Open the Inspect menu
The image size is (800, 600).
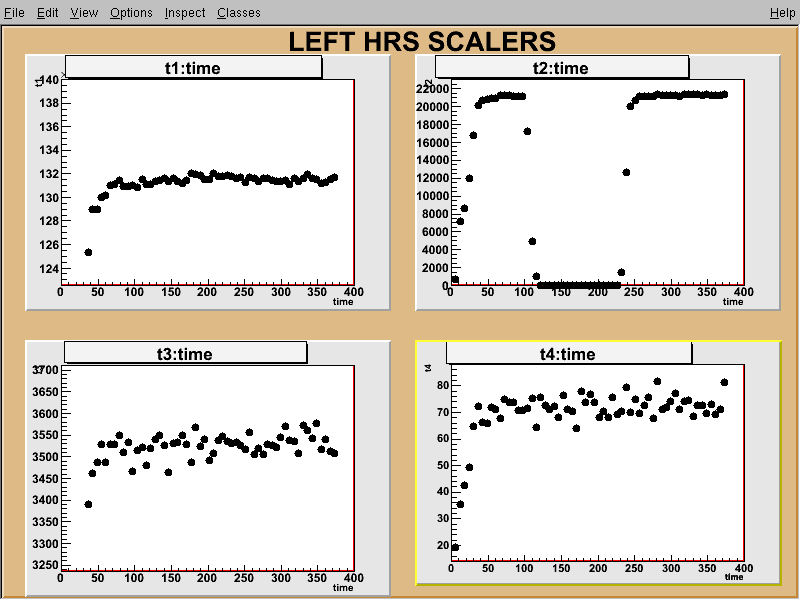click(x=185, y=13)
